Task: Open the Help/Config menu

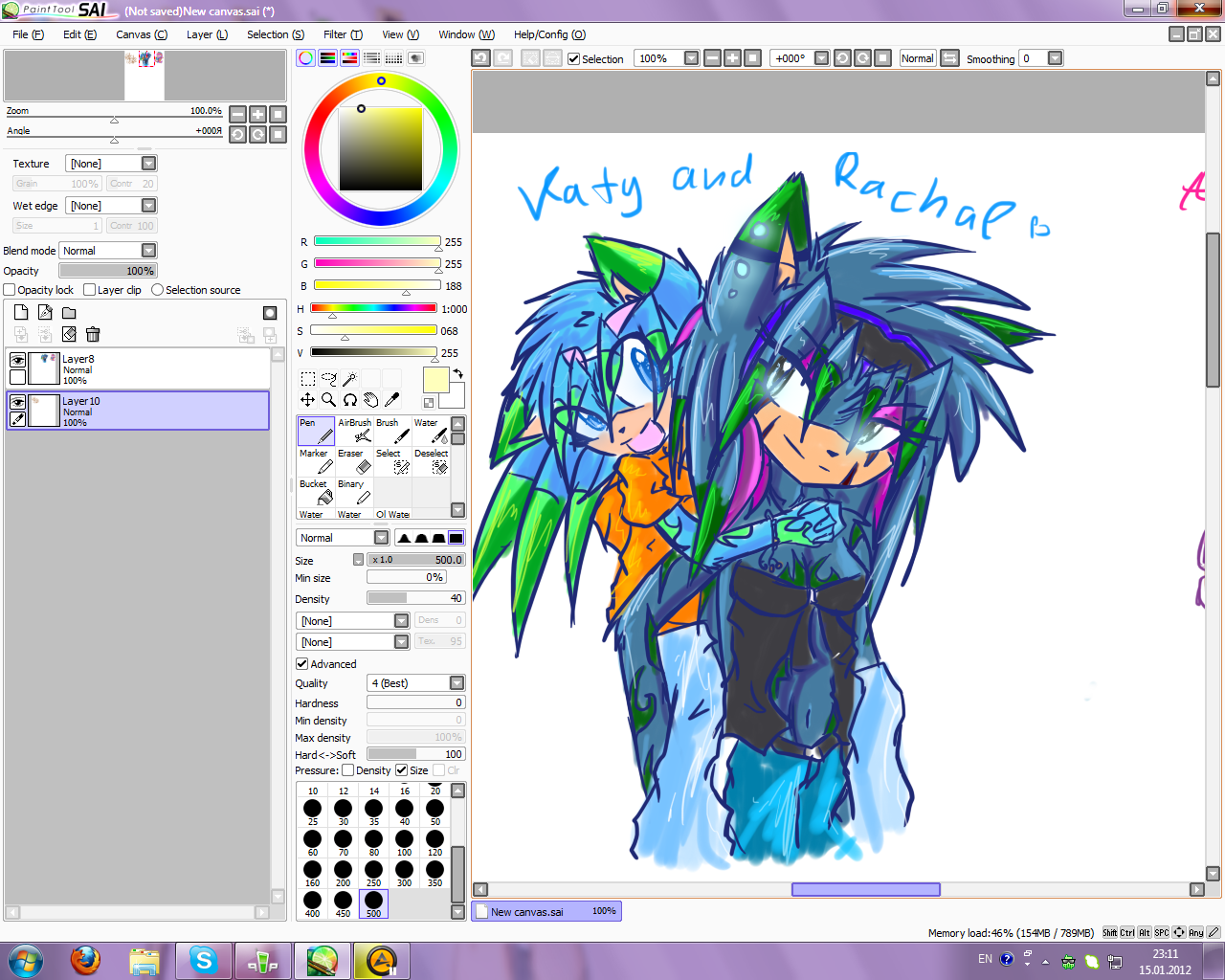Action: [x=549, y=34]
